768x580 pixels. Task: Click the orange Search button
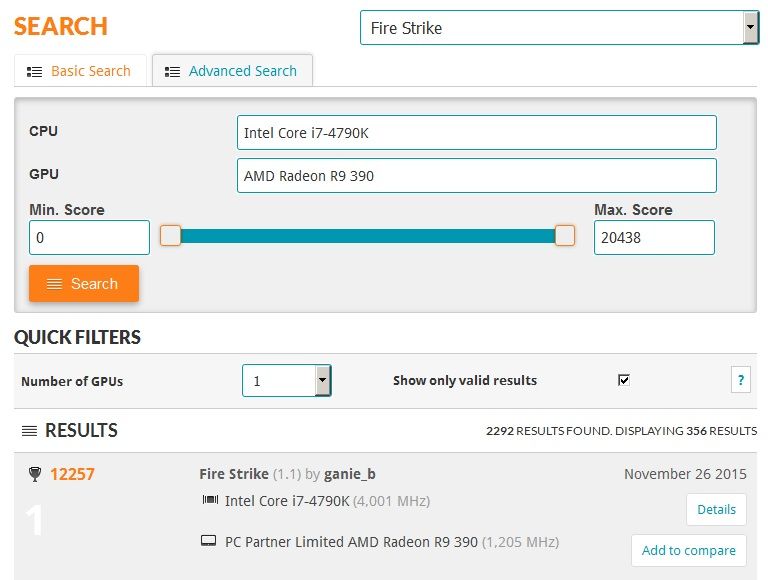pyautogui.click(x=84, y=283)
